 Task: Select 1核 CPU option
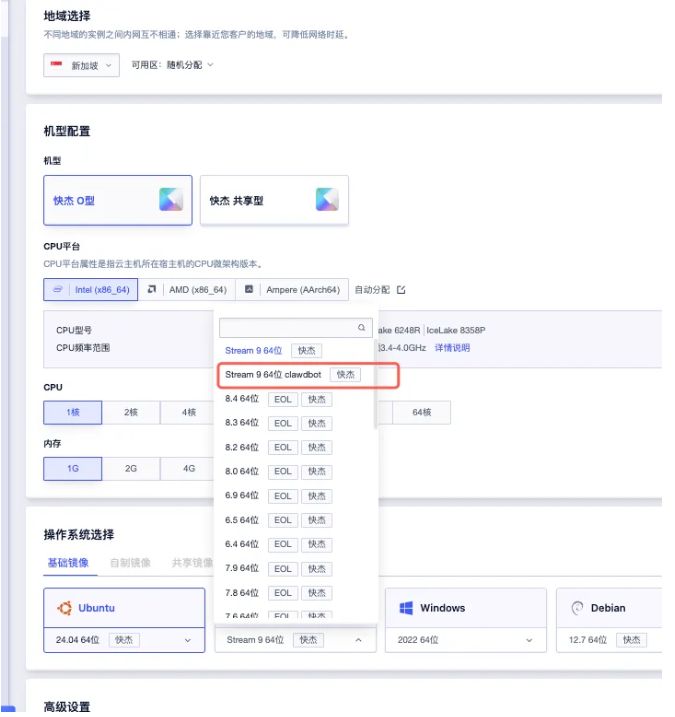pos(73,412)
